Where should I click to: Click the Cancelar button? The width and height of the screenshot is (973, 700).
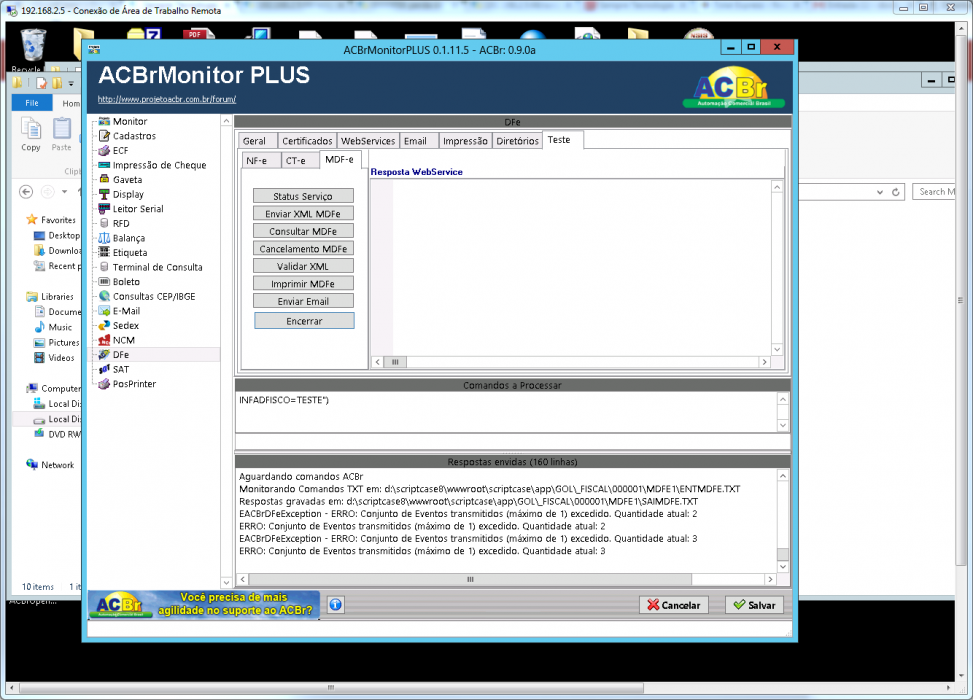[x=673, y=605]
